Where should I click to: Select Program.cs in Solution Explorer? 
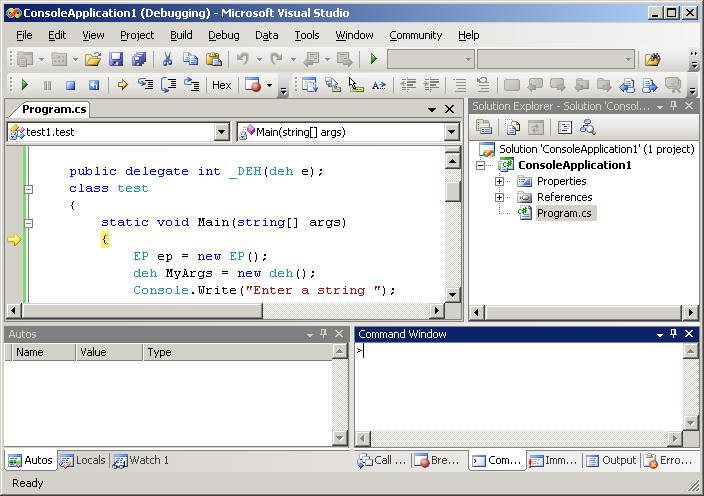pos(565,213)
